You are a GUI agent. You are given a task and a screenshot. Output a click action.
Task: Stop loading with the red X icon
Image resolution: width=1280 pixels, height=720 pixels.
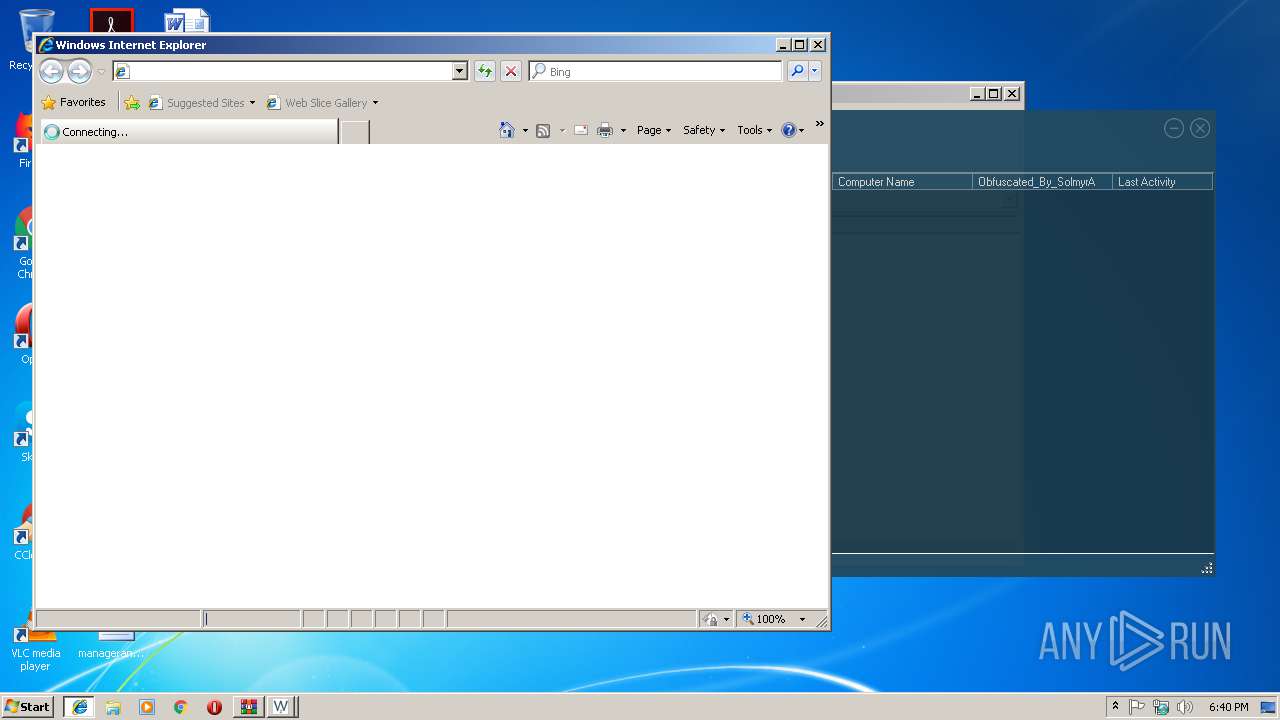tap(511, 71)
